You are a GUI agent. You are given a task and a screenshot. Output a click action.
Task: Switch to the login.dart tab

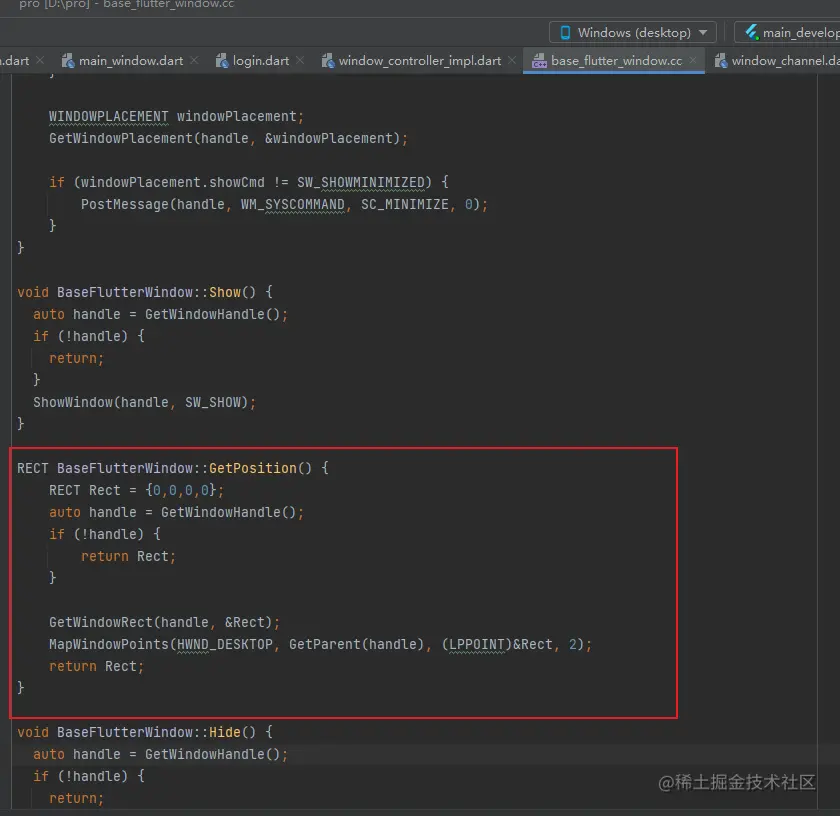260,61
